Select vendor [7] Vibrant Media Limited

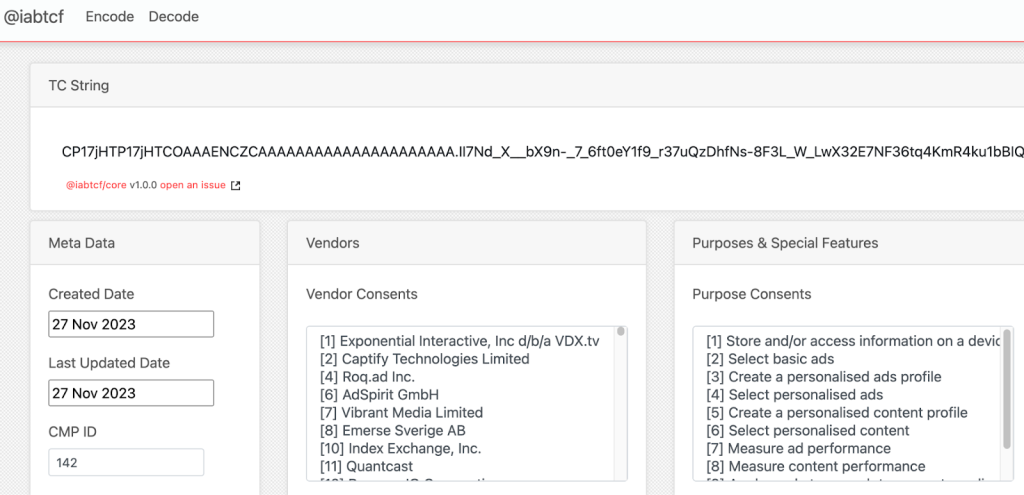401,413
